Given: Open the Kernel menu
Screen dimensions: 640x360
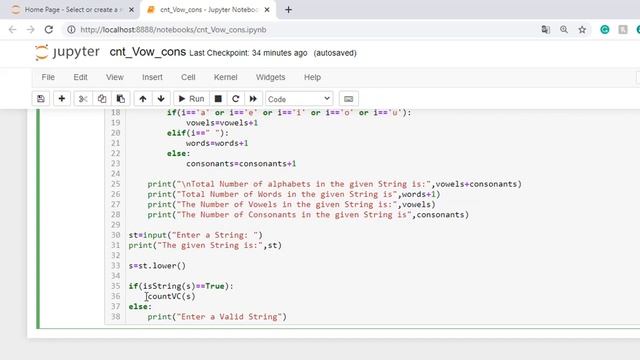Looking at the screenshot, I should point(225,77).
